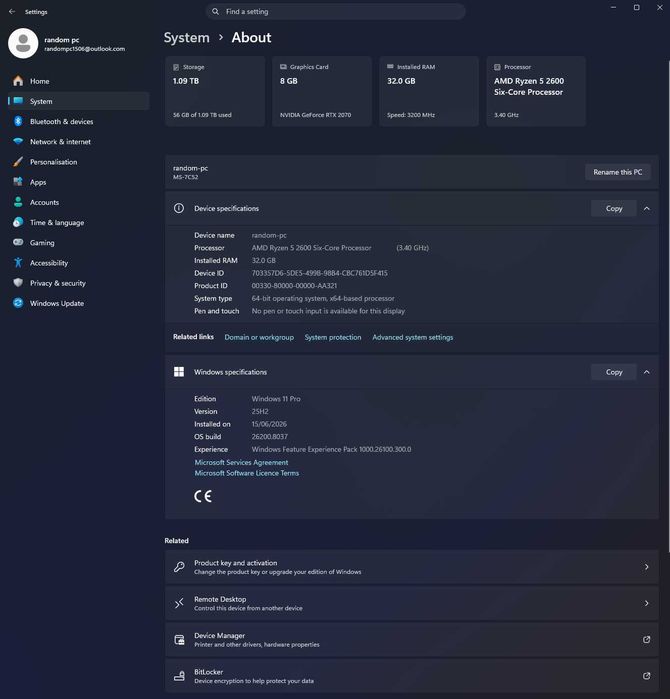Image resolution: width=670 pixels, height=699 pixels.
Task: Select the AMD Ryzen 5 2600 Processor card
Action: [536, 91]
